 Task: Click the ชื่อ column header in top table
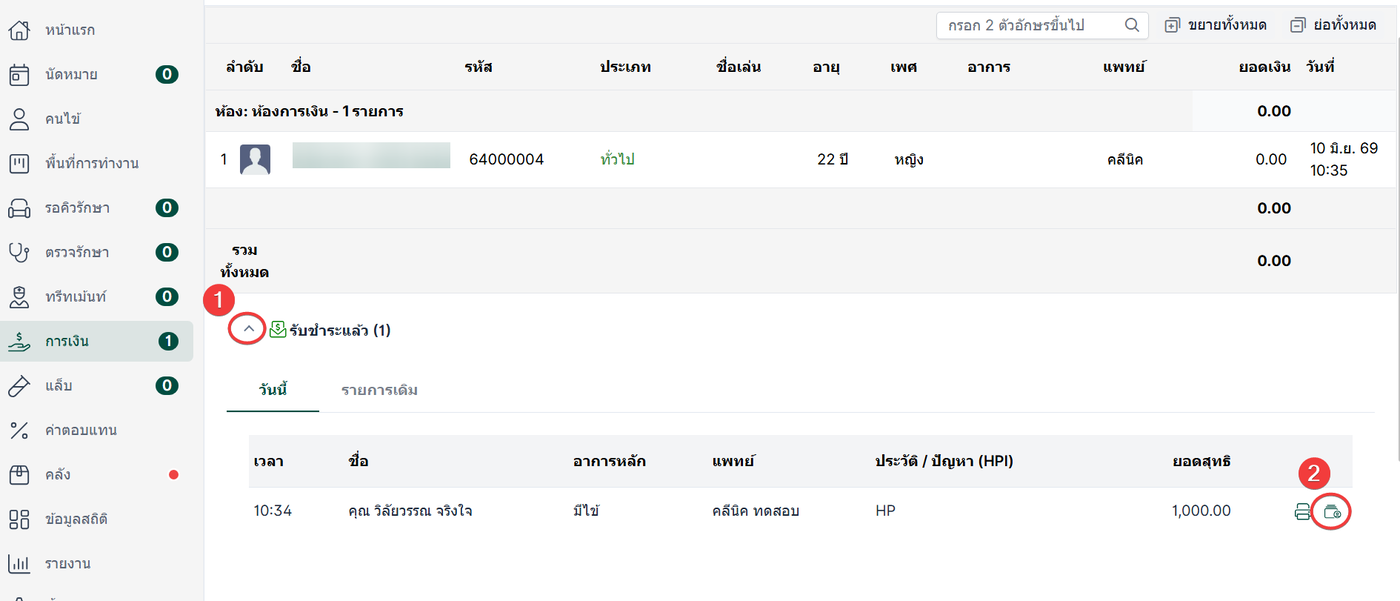(x=301, y=67)
